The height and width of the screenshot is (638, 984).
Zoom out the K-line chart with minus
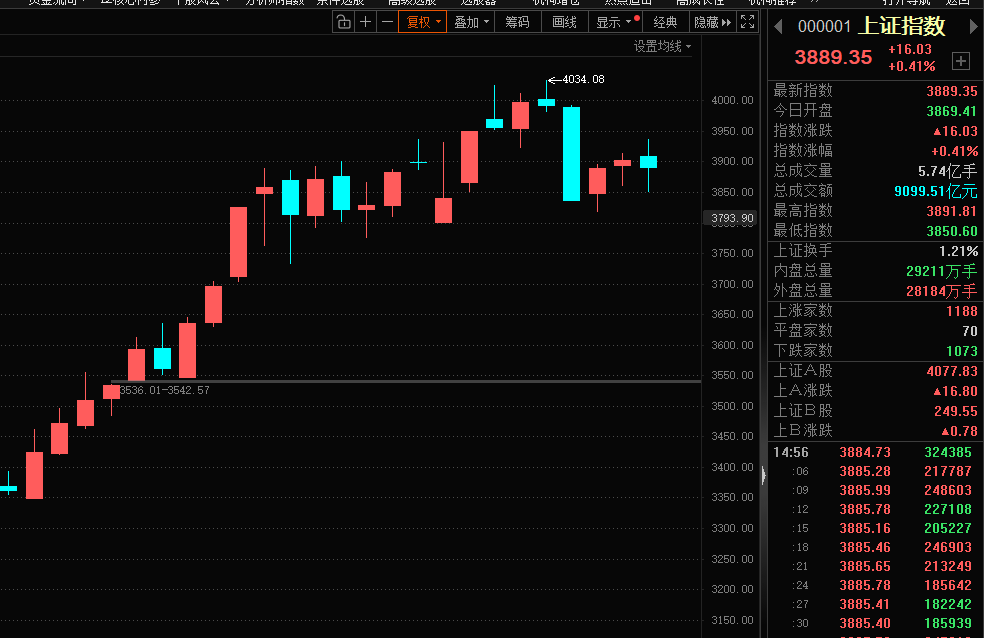386,22
